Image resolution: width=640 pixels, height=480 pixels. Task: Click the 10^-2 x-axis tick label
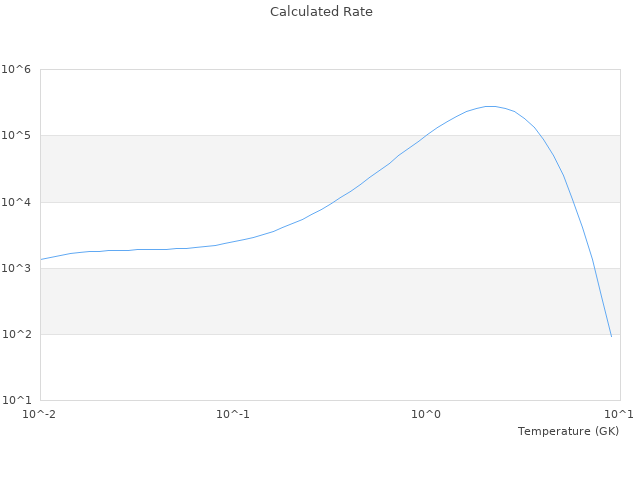coord(39,414)
